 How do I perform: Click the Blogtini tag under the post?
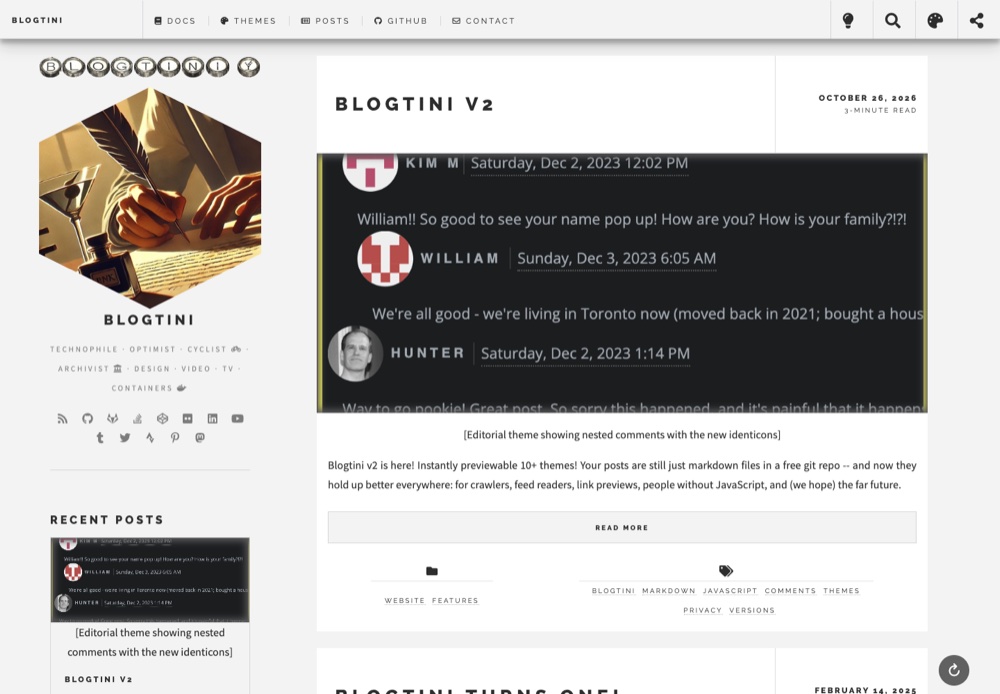click(613, 591)
